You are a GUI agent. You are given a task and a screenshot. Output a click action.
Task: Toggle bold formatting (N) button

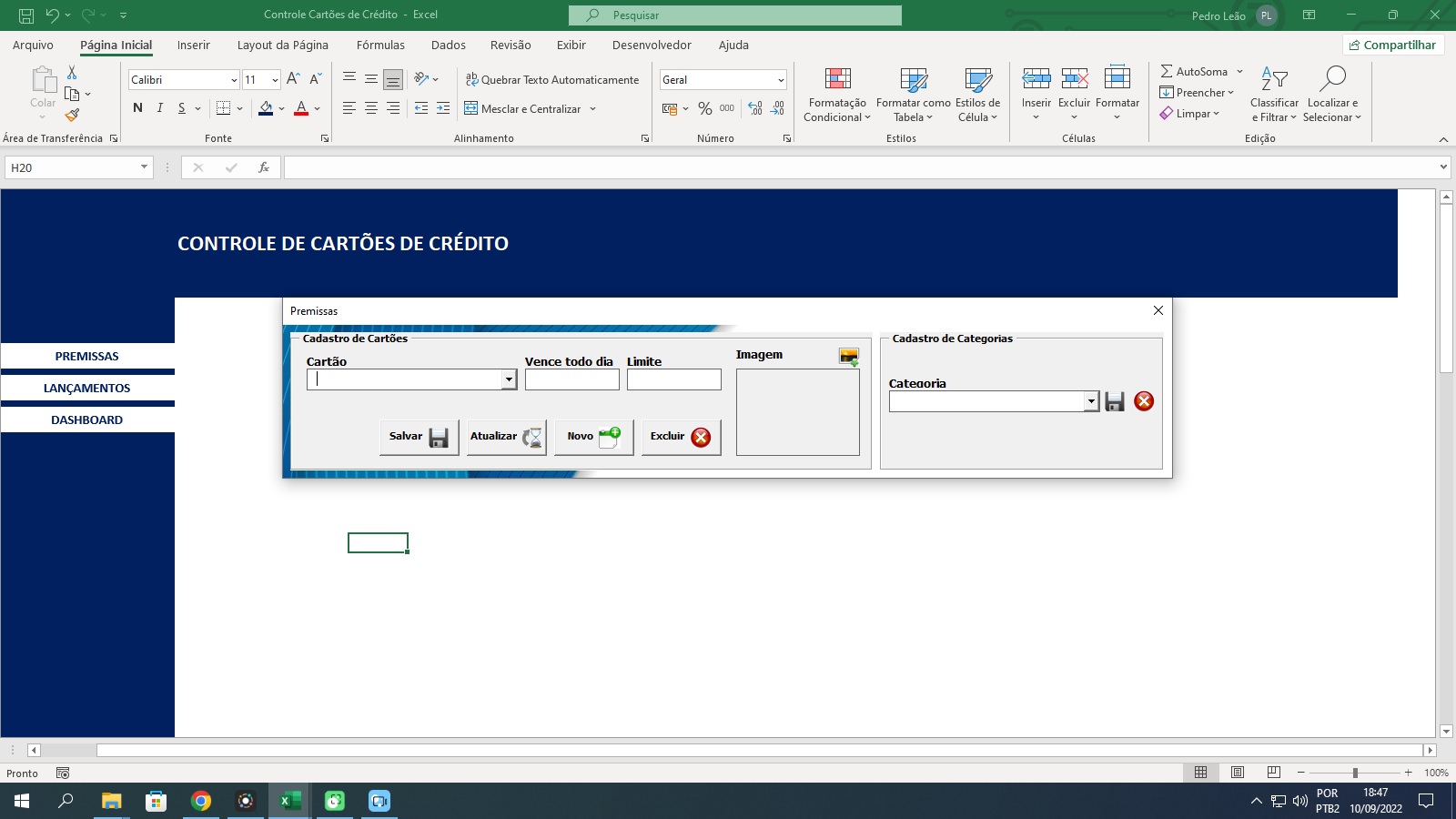(137, 108)
